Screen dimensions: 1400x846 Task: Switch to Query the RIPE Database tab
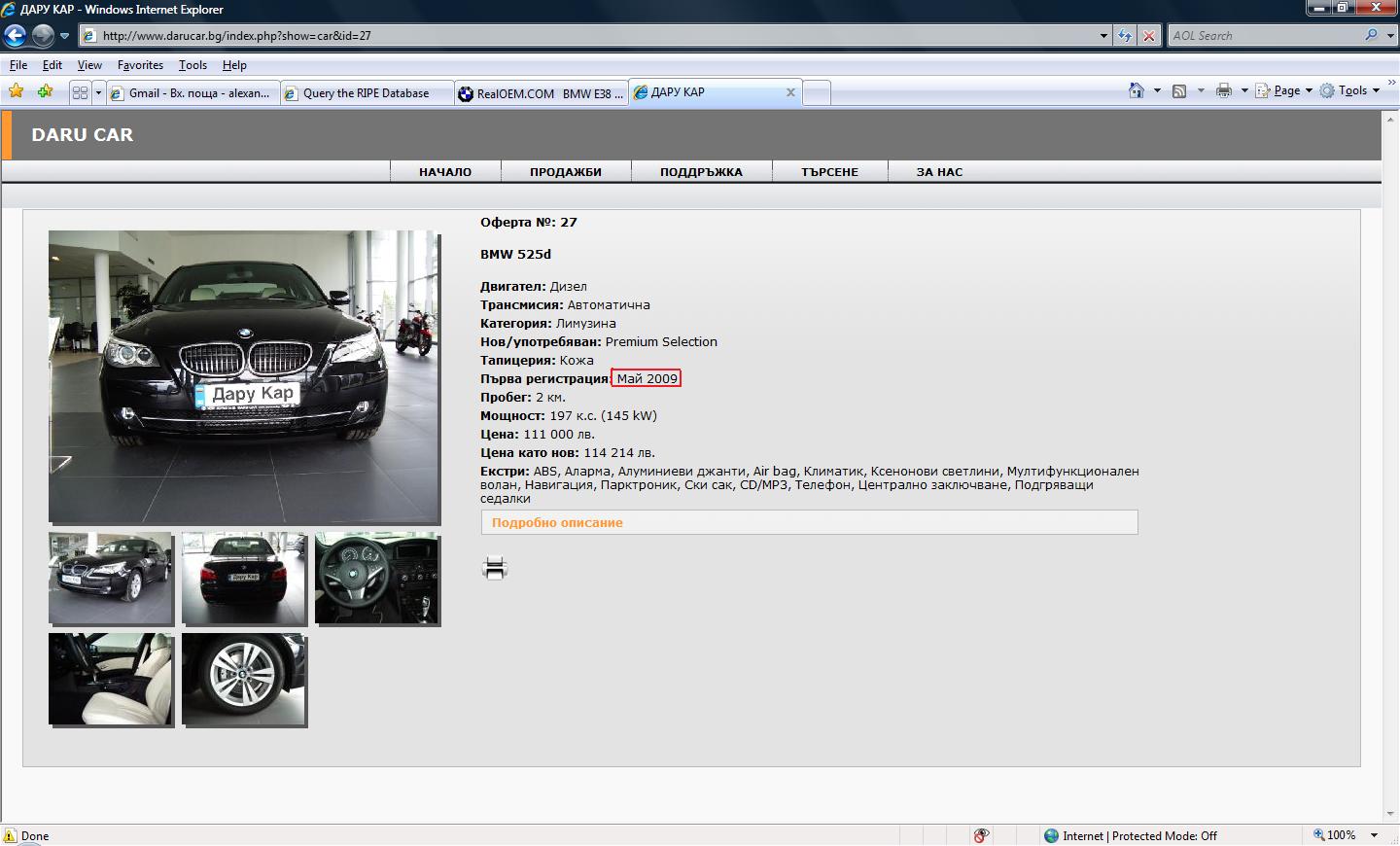(367, 93)
